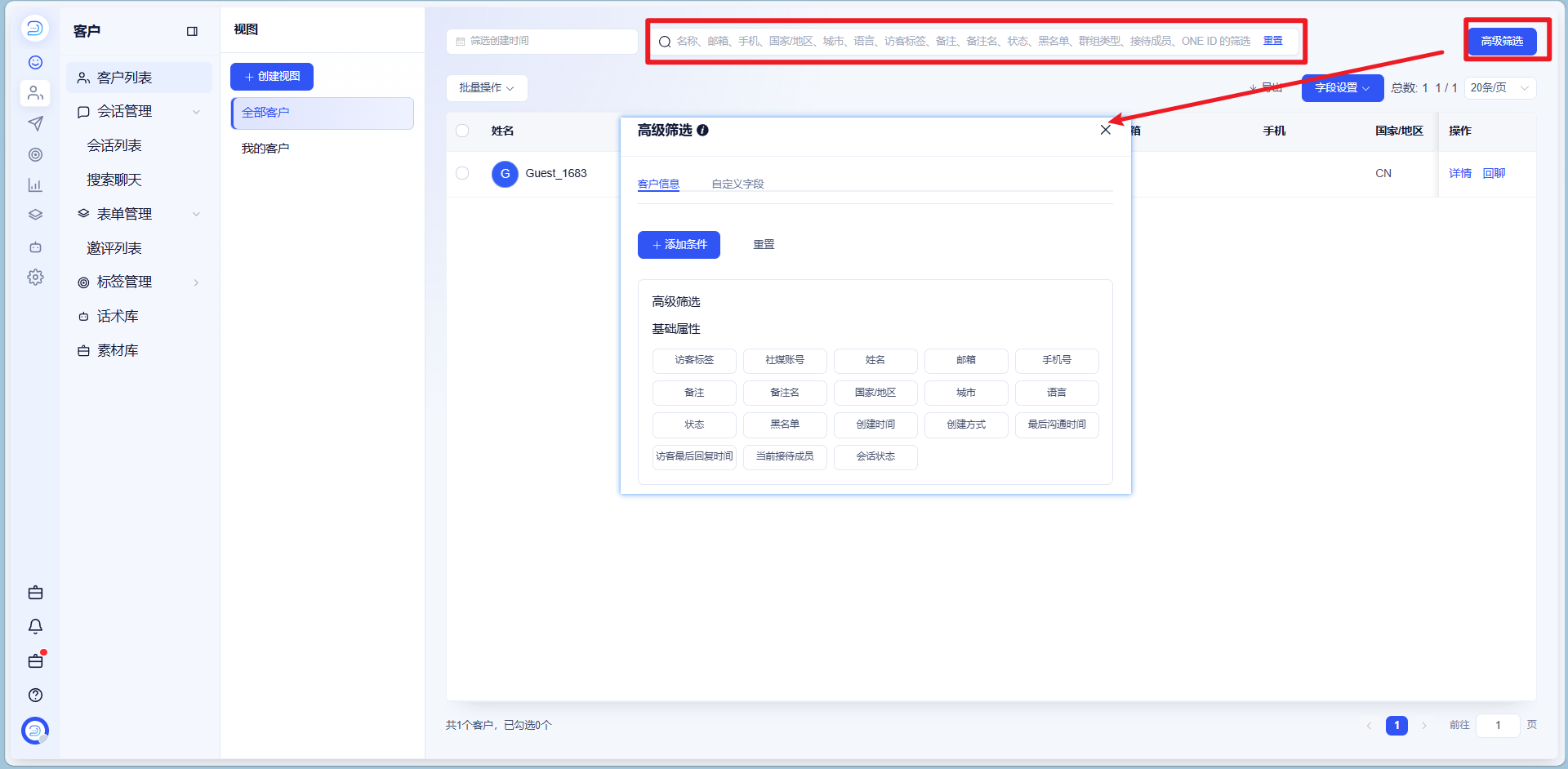Click the user avatar at sidebar bottom
This screenshot has width=1568, height=769.
(35, 730)
